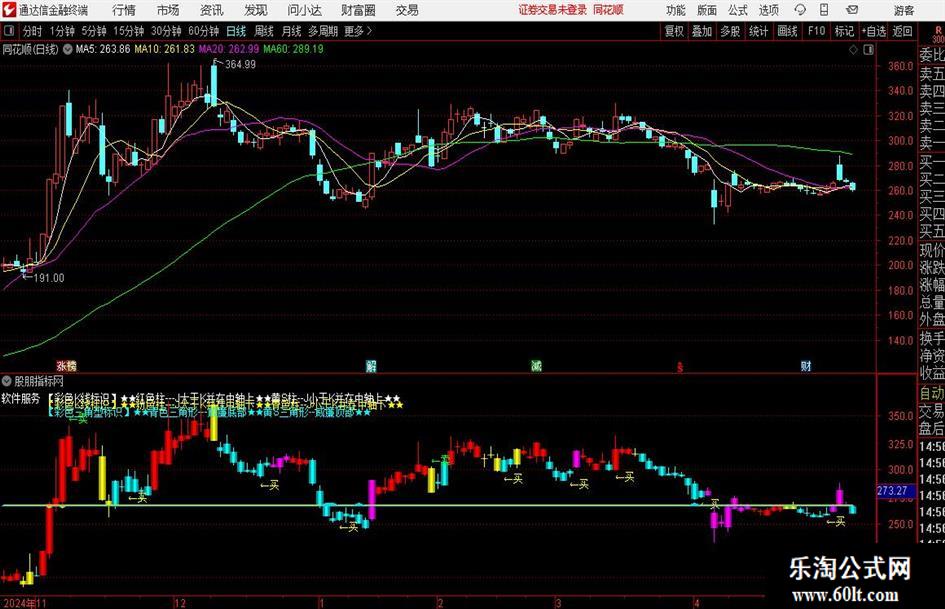Open the 功能 menu
The image size is (945, 609).
coord(676,10)
